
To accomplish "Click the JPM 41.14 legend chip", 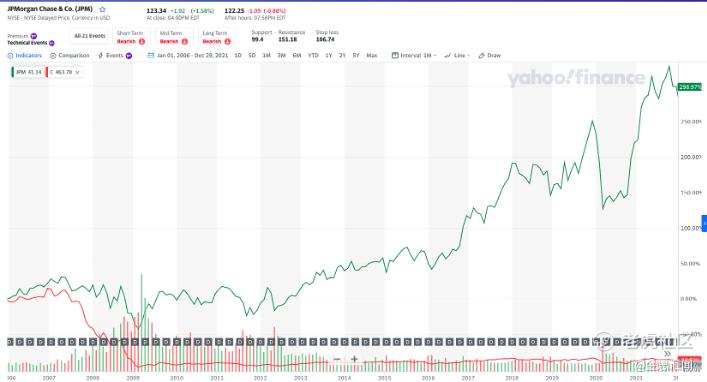I will pos(28,72).
